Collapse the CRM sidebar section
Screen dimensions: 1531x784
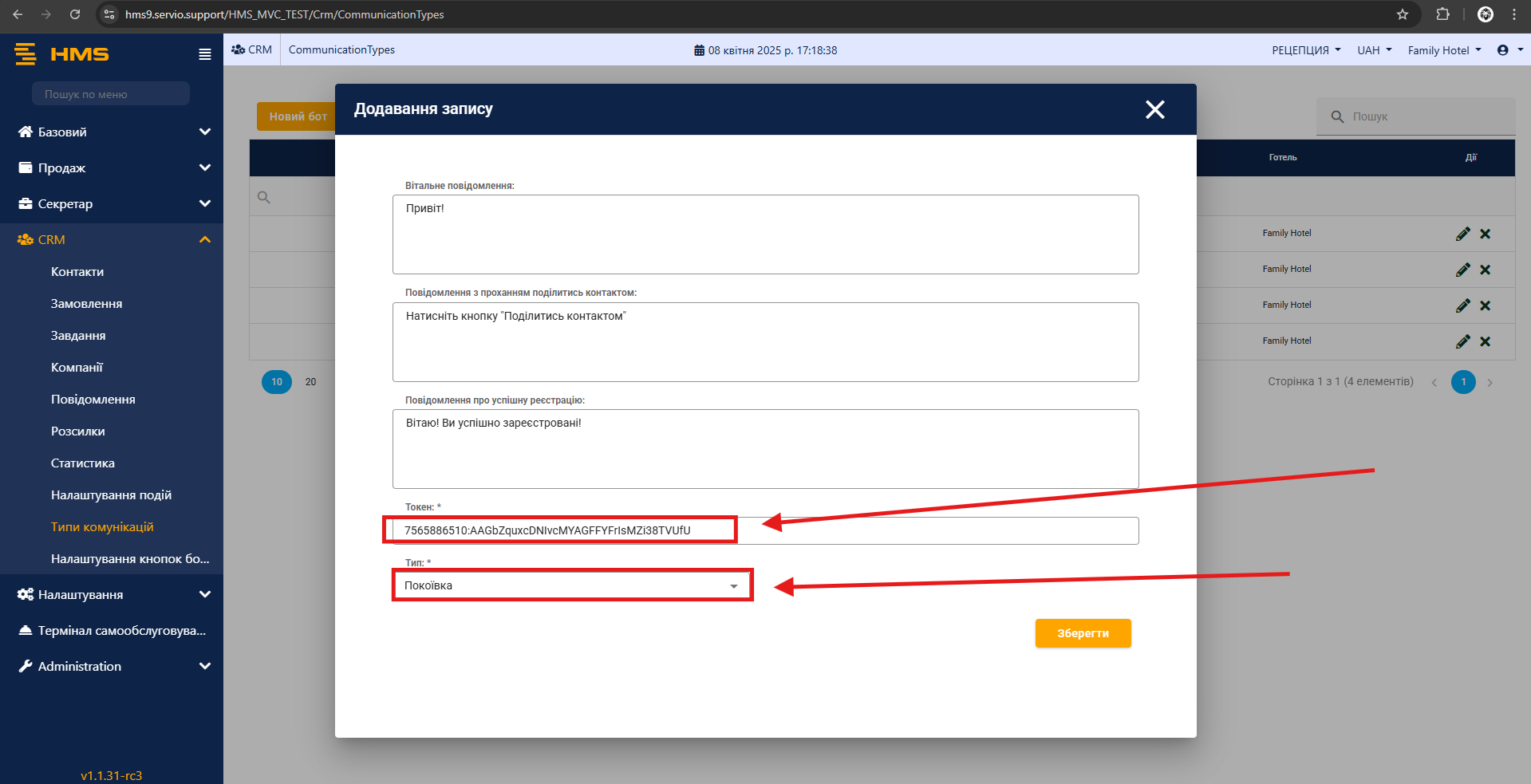pos(205,239)
